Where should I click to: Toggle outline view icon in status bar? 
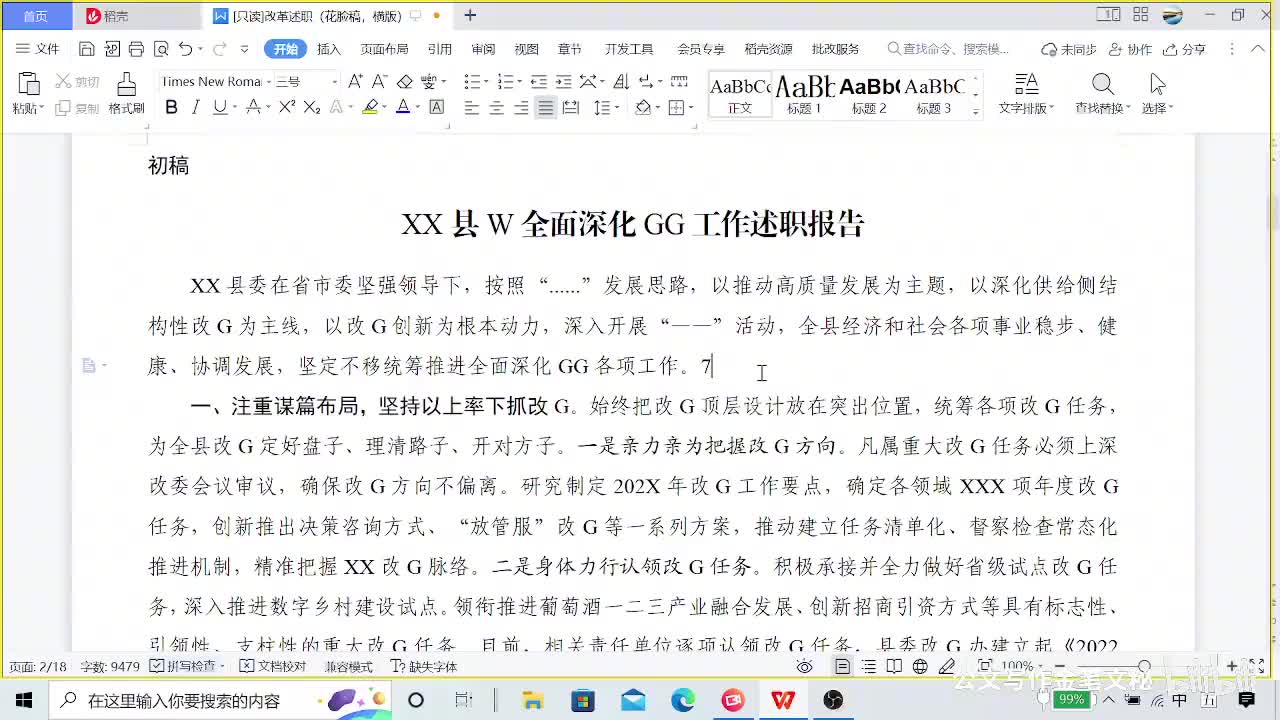(869, 667)
